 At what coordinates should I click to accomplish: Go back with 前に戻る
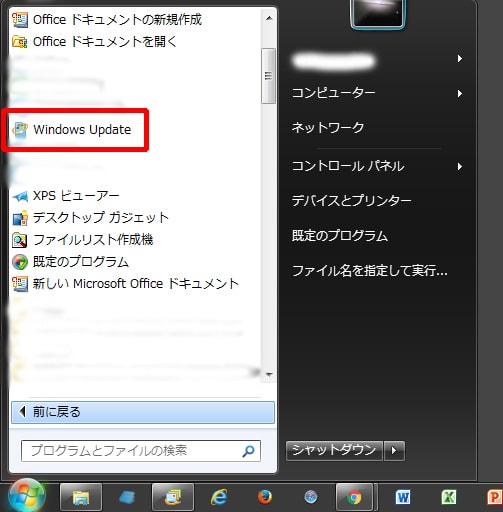tap(143, 412)
